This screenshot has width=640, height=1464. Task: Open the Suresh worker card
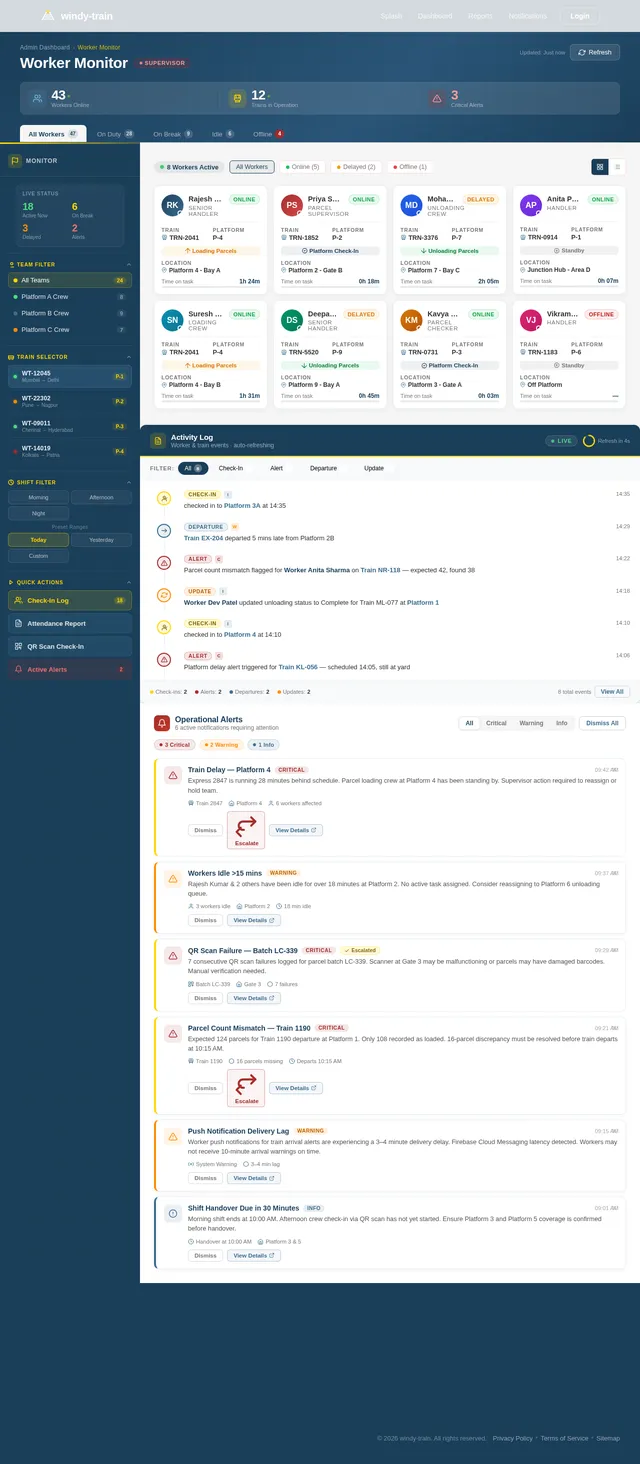click(210, 354)
